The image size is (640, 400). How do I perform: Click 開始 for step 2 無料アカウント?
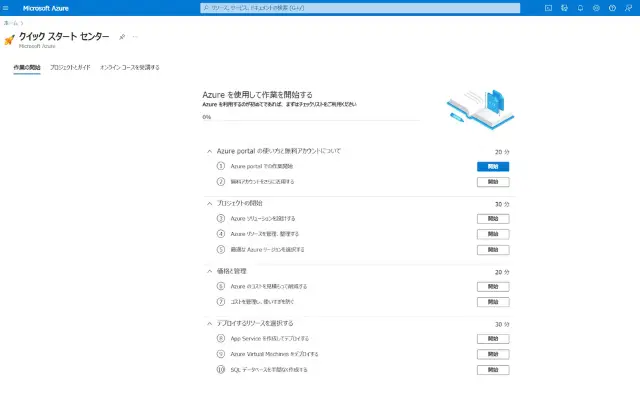[x=493, y=182]
